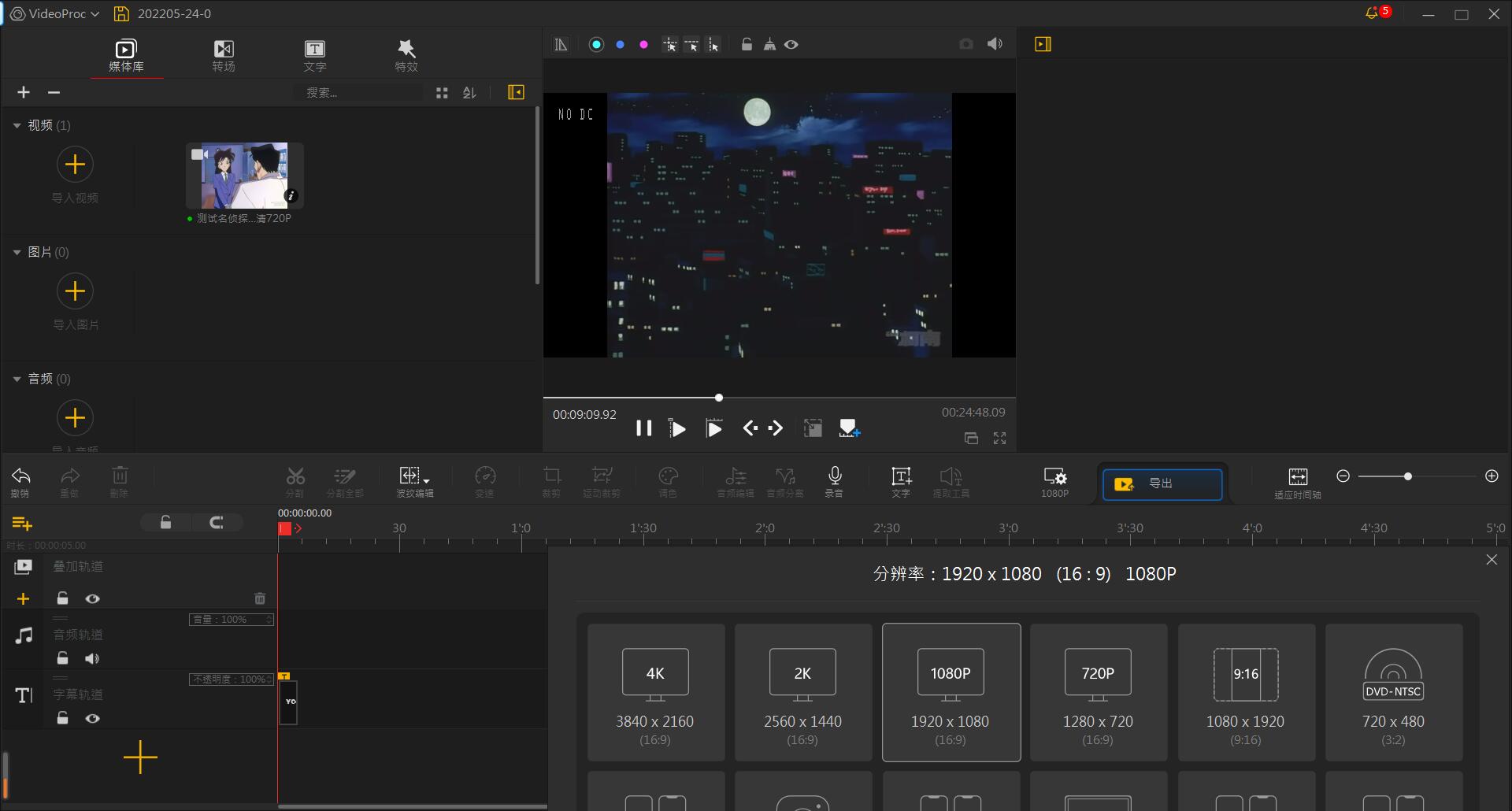
Task: Start 录音 voice recording
Action: [x=835, y=482]
